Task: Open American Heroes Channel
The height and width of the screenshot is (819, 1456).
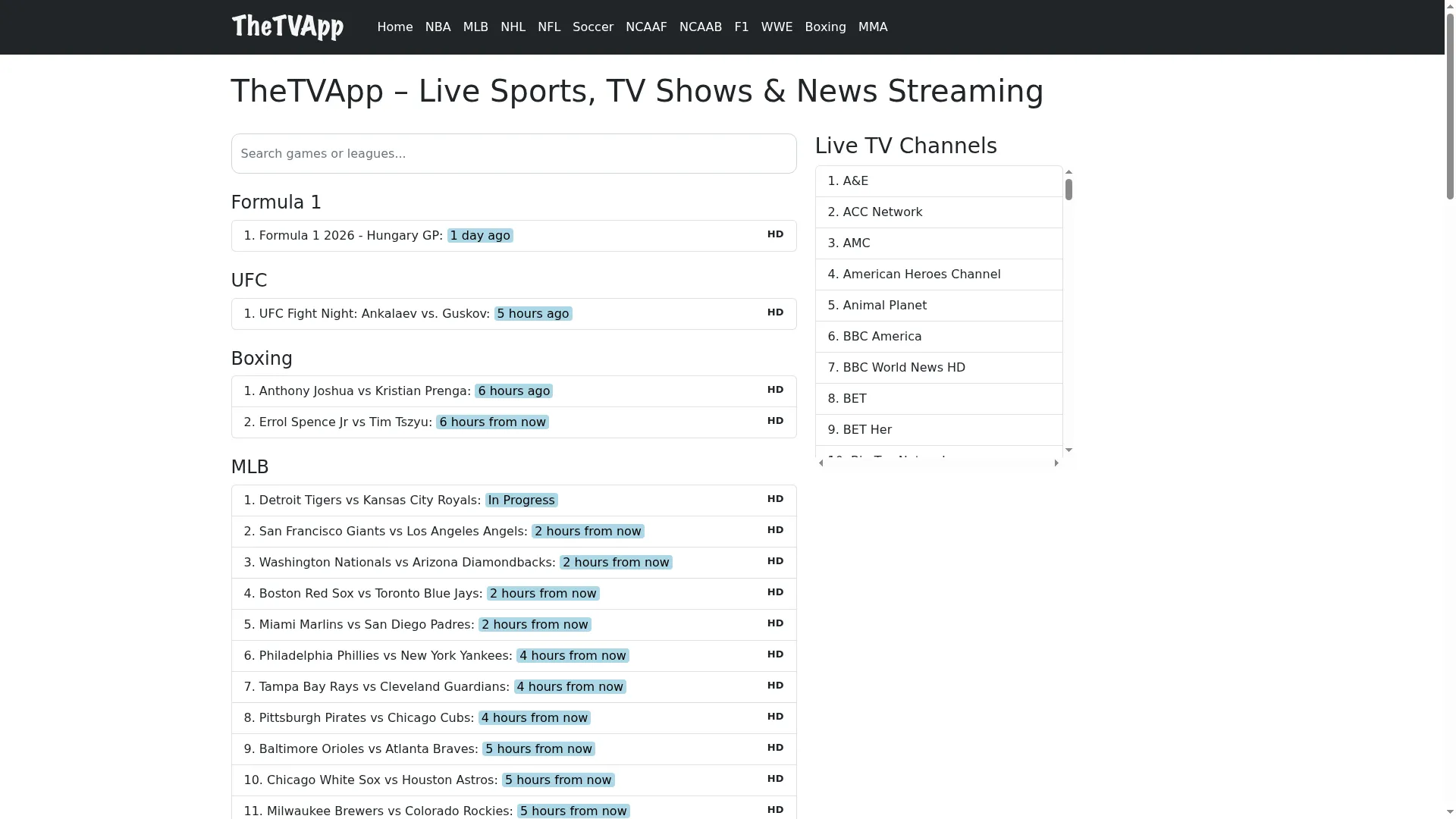Action: (939, 275)
